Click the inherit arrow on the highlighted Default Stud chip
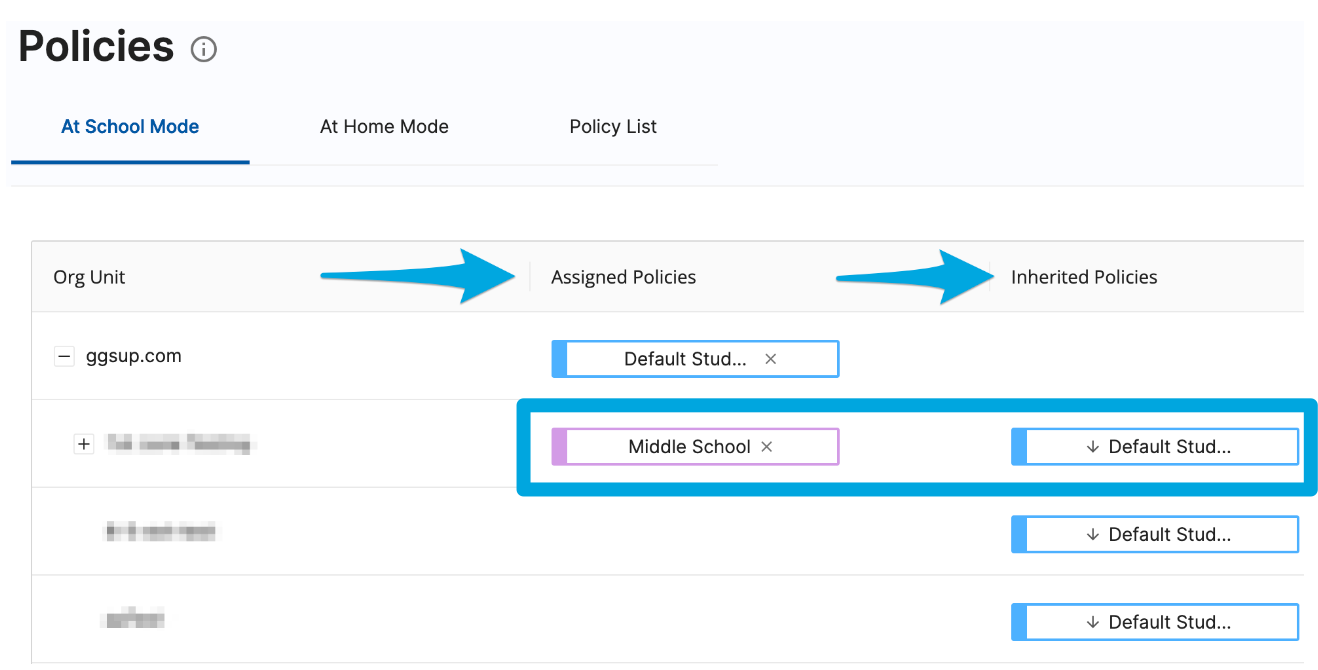This screenshot has width=1318, height=670. (1091, 446)
